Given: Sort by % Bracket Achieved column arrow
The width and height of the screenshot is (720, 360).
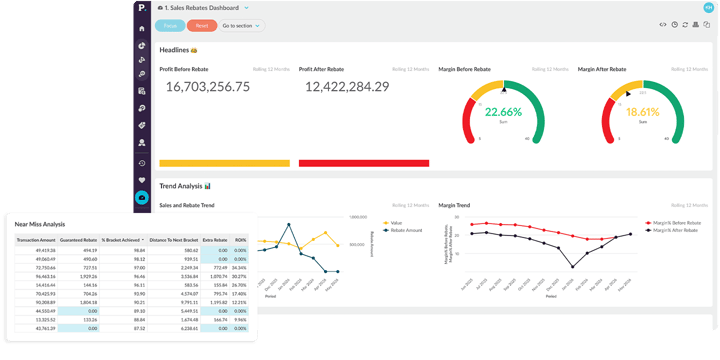Looking at the screenshot, I should (143, 240).
